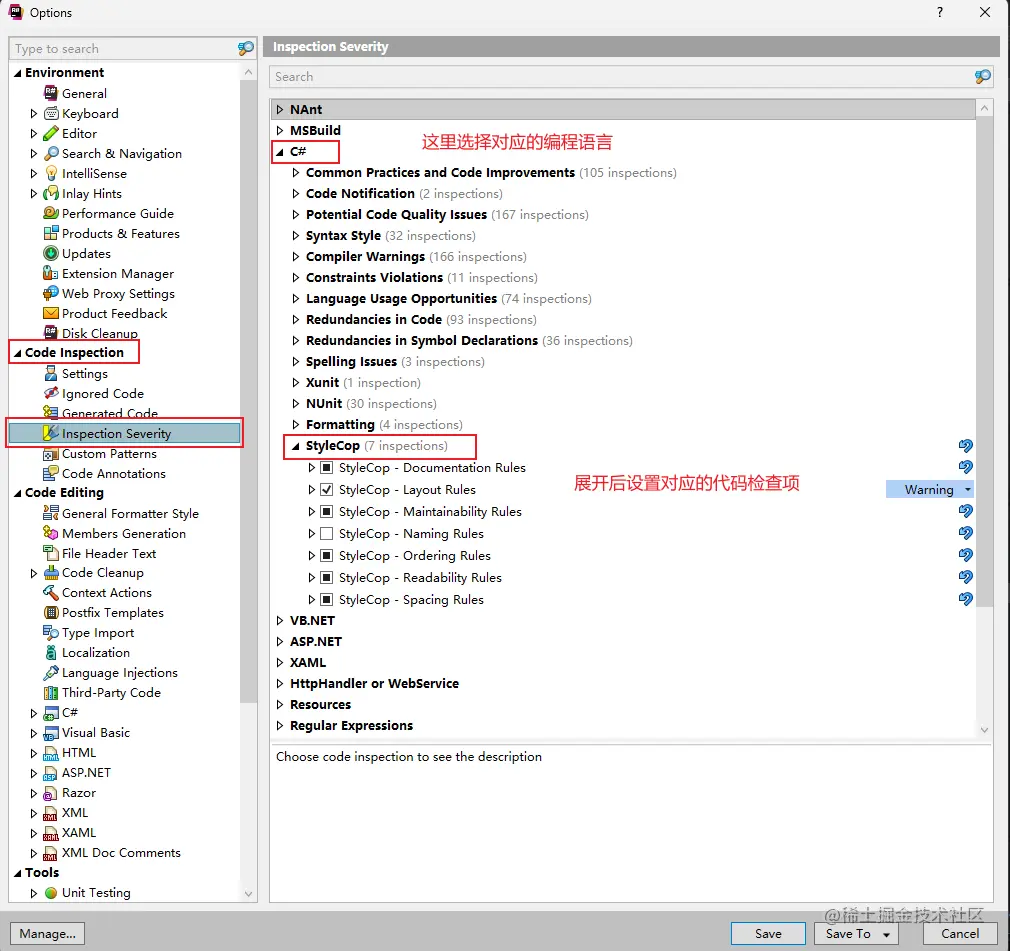Click the Keyboard settings icon

(x=51, y=114)
